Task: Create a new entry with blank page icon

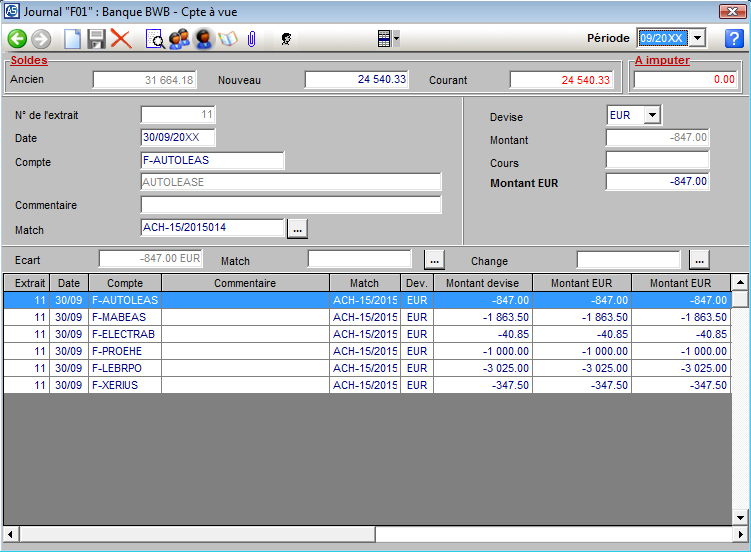Action: pos(72,39)
